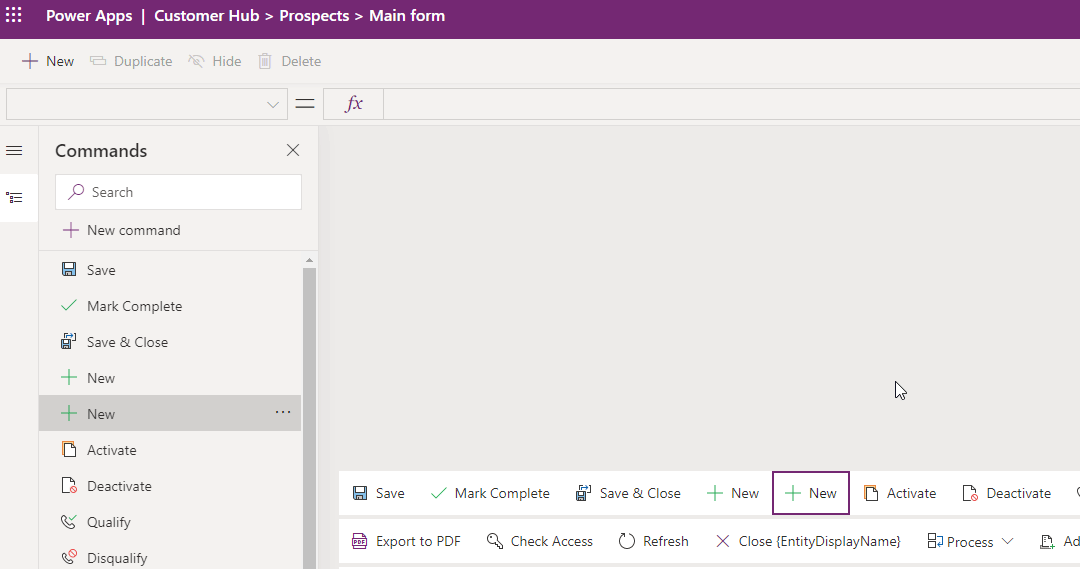
Task: Click the scroll up arrow of Commands list
Action: click(x=309, y=260)
